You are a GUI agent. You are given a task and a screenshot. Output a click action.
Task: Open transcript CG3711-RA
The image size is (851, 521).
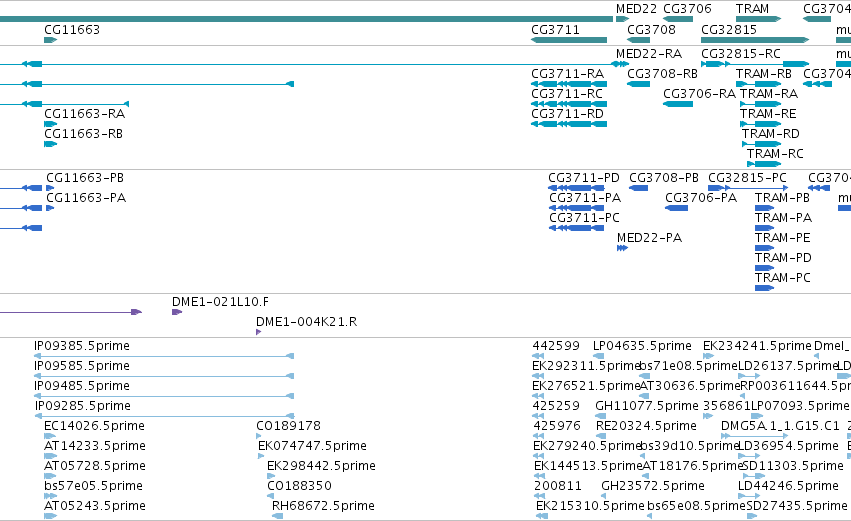click(567, 74)
